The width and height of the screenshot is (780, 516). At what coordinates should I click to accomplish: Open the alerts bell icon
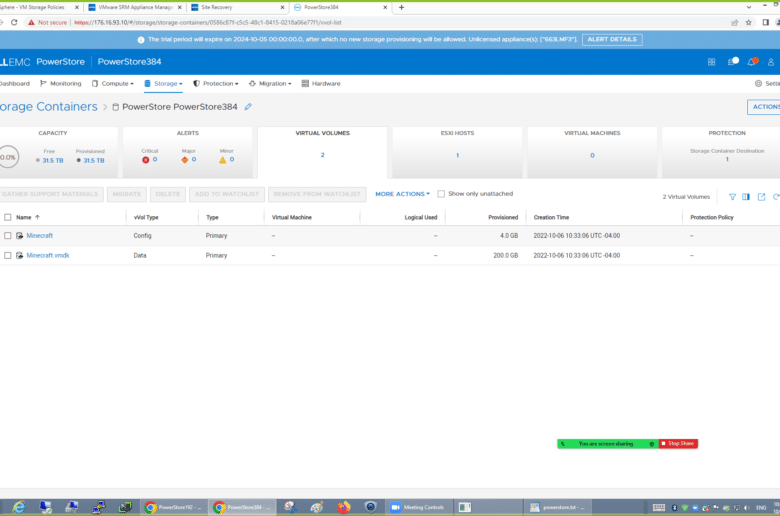point(752,62)
